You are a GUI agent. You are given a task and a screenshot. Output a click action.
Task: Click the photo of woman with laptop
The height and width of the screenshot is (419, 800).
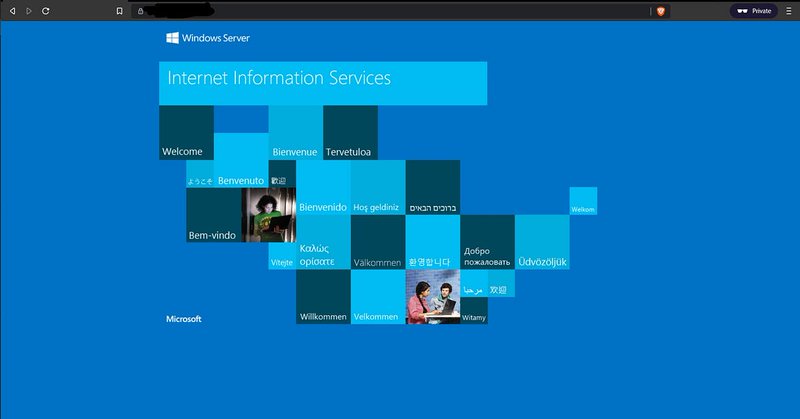[x=268, y=215]
